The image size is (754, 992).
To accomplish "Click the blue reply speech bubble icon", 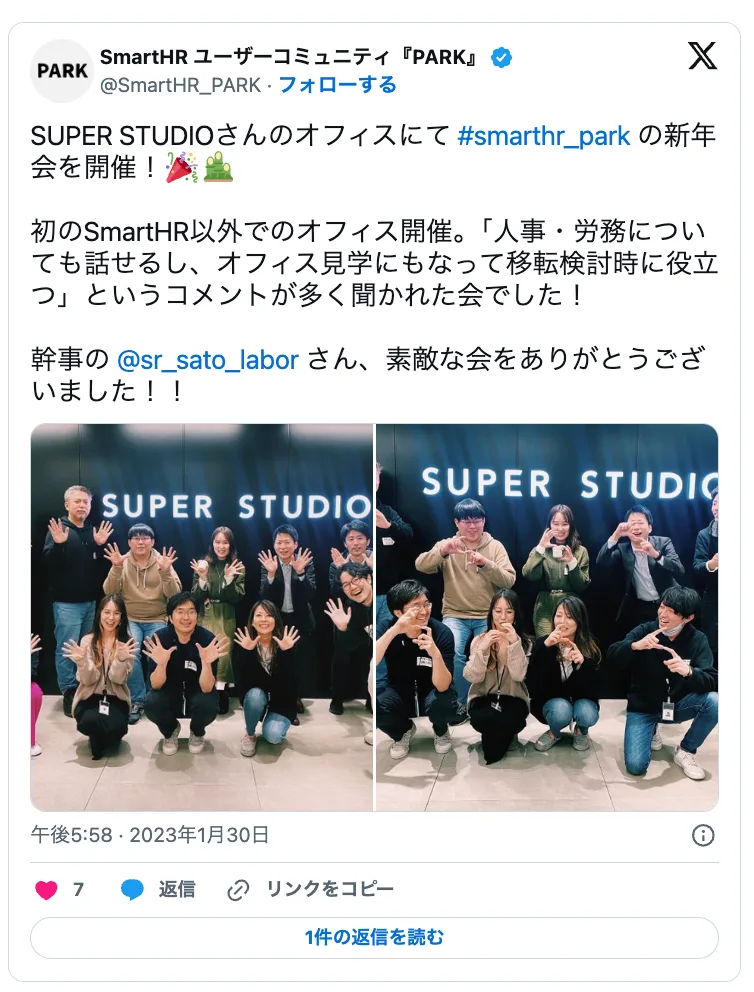I will click(x=132, y=890).
